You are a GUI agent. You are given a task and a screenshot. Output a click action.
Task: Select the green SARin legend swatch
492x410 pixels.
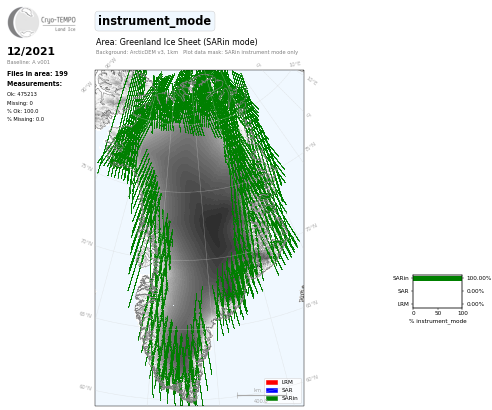tap(272, 398)
